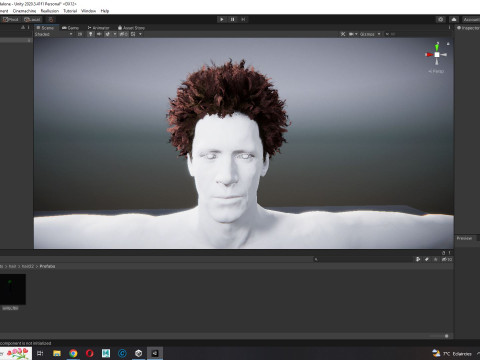Toggle the Local handle rotation button
This screenshot has height=360, width=480.
pyautogui.click(x=32, y=19)
